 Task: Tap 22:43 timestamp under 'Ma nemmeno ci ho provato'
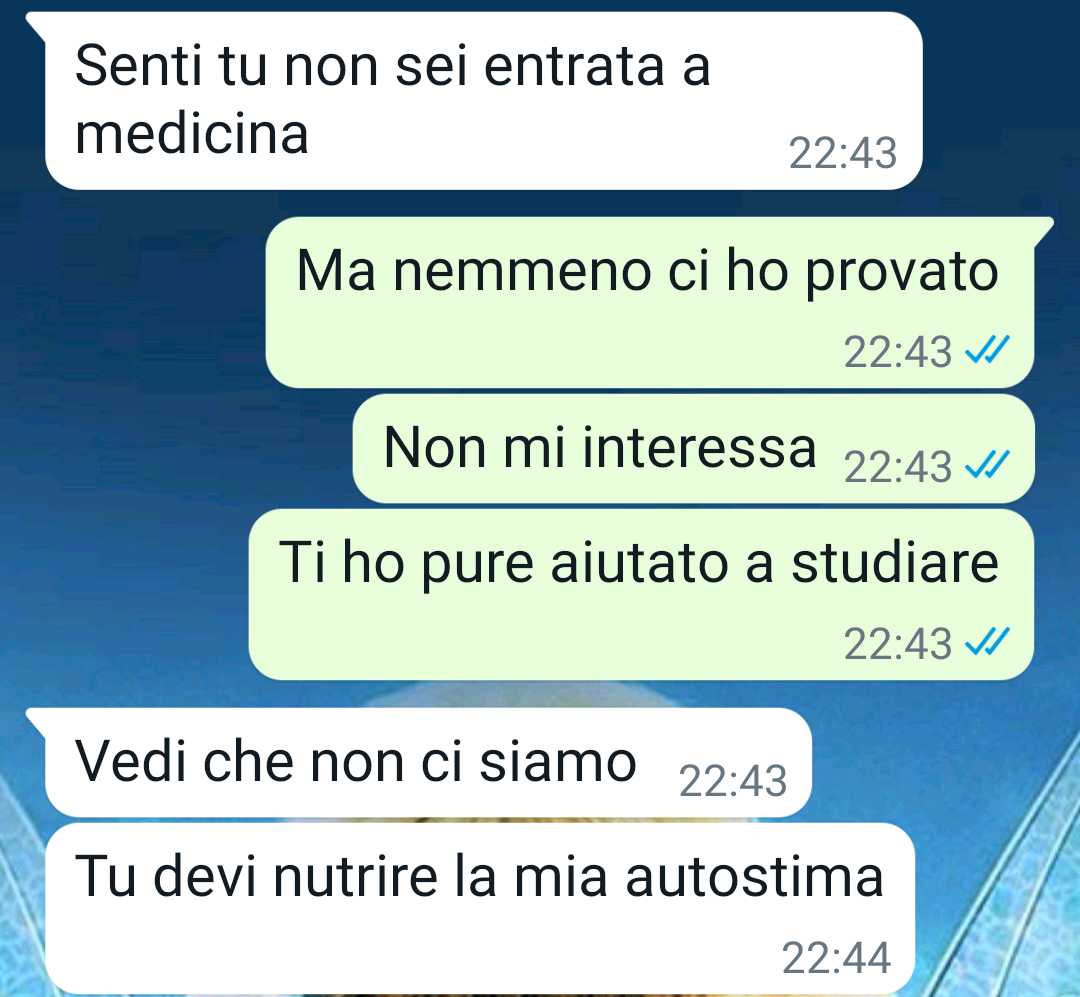coord(897,352)
